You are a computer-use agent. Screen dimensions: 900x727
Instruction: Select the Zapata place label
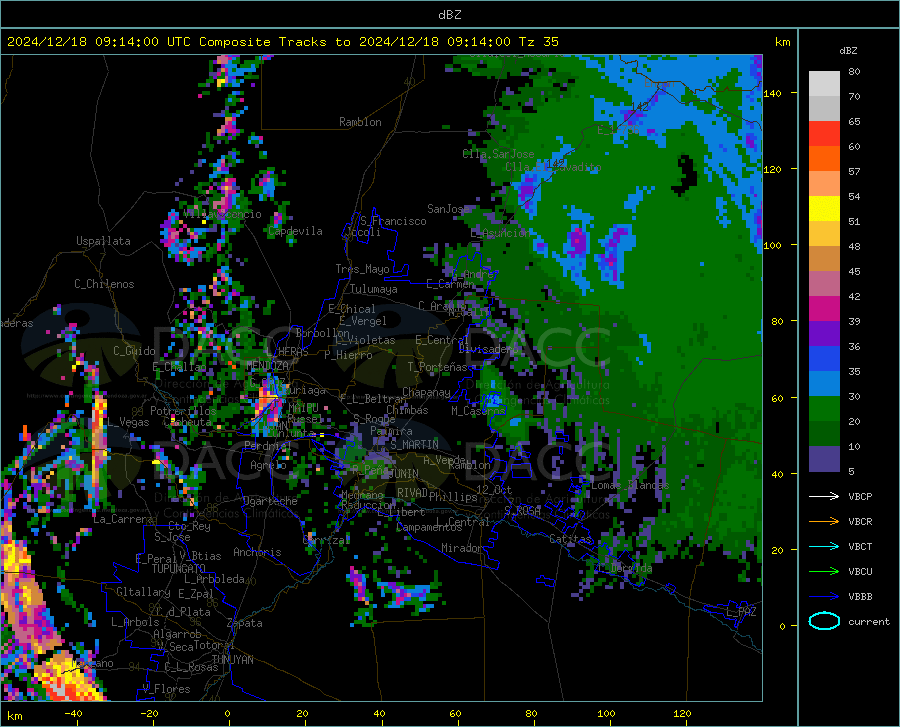tap(245, 623)
